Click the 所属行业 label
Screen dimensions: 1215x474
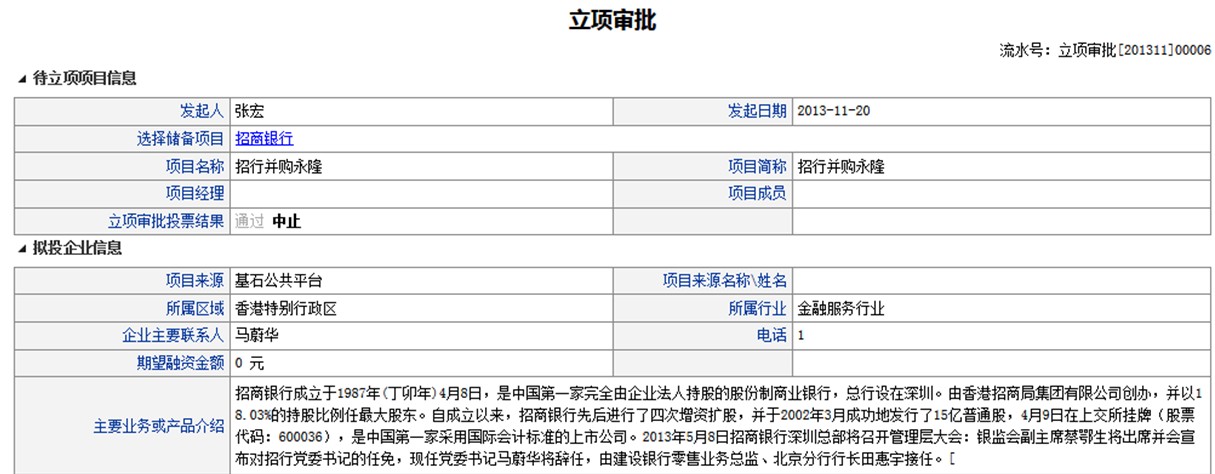click(757, 309)
